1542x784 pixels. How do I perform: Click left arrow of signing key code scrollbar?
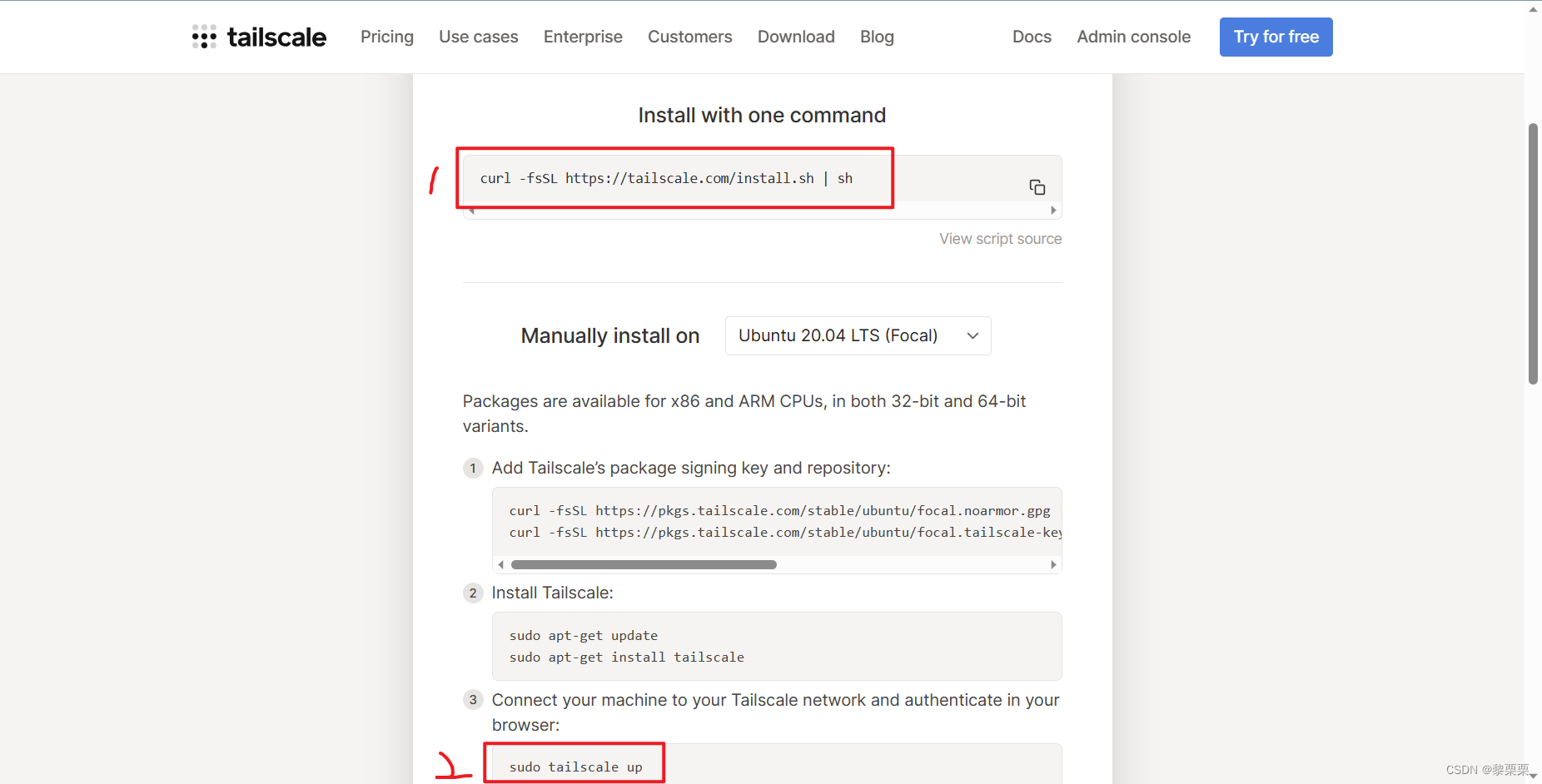[x=500, y=564]
